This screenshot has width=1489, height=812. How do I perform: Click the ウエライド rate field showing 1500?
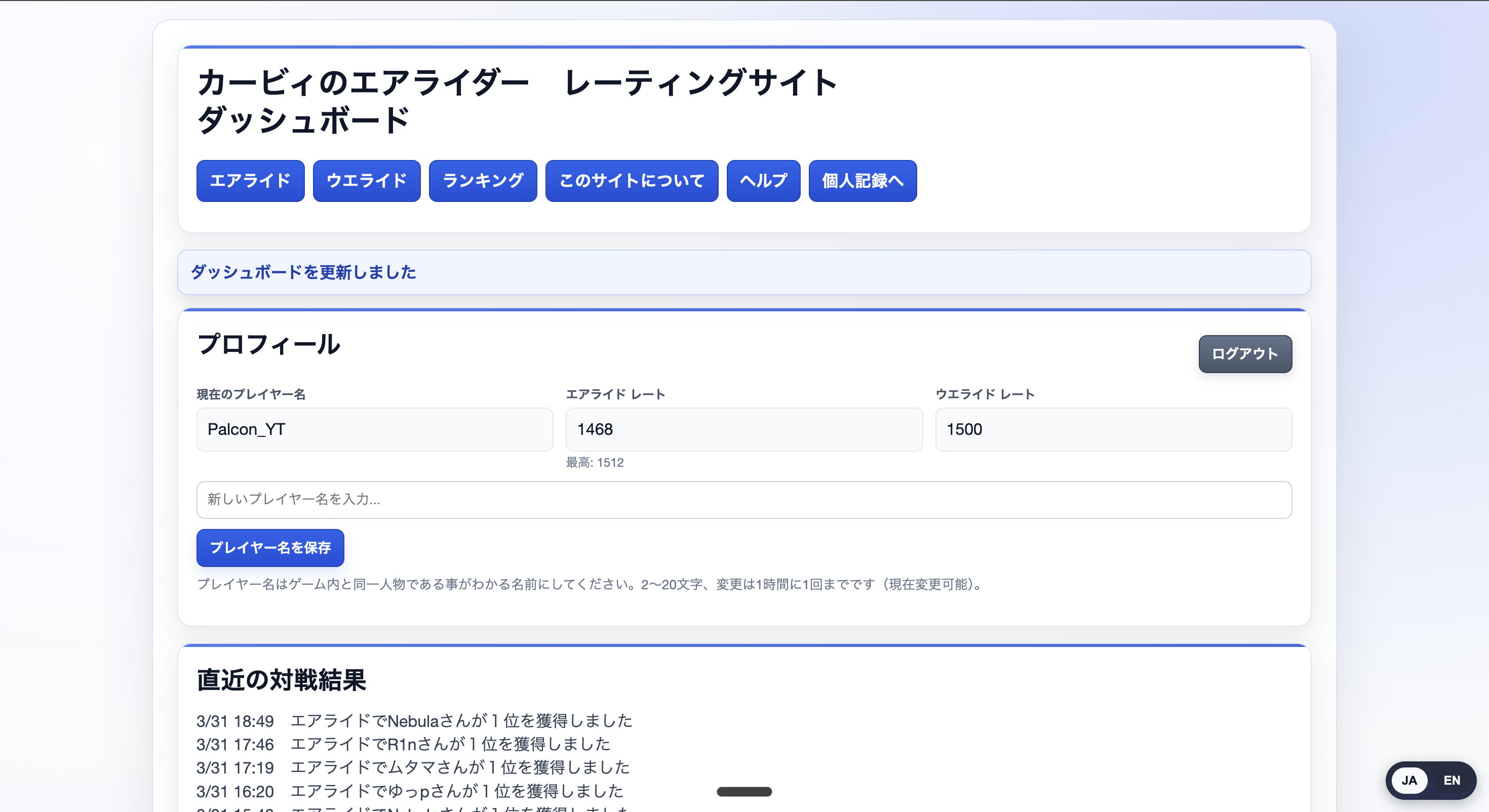pos(1113,429)
